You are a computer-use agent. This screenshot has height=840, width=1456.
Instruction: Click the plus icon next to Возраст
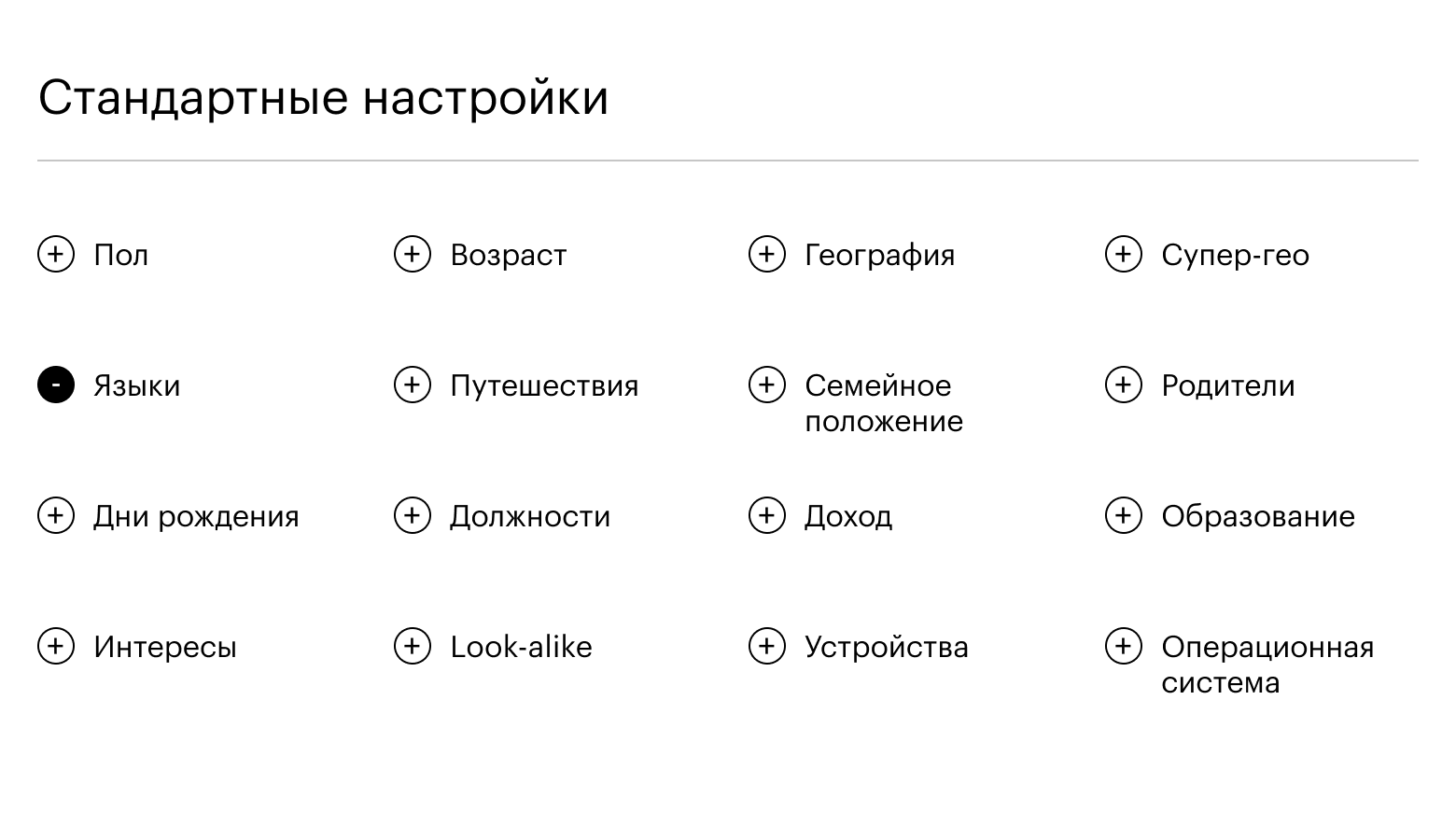[412, 254]
